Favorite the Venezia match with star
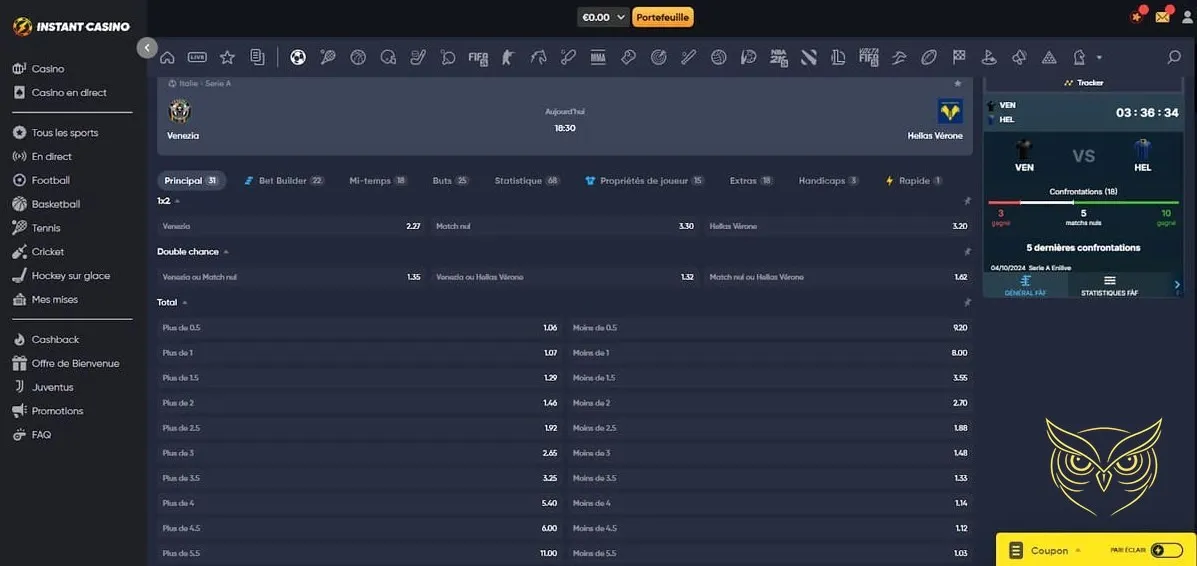Image resolution: width=1197 pixels, height=566 pixels. coord(958,83)
